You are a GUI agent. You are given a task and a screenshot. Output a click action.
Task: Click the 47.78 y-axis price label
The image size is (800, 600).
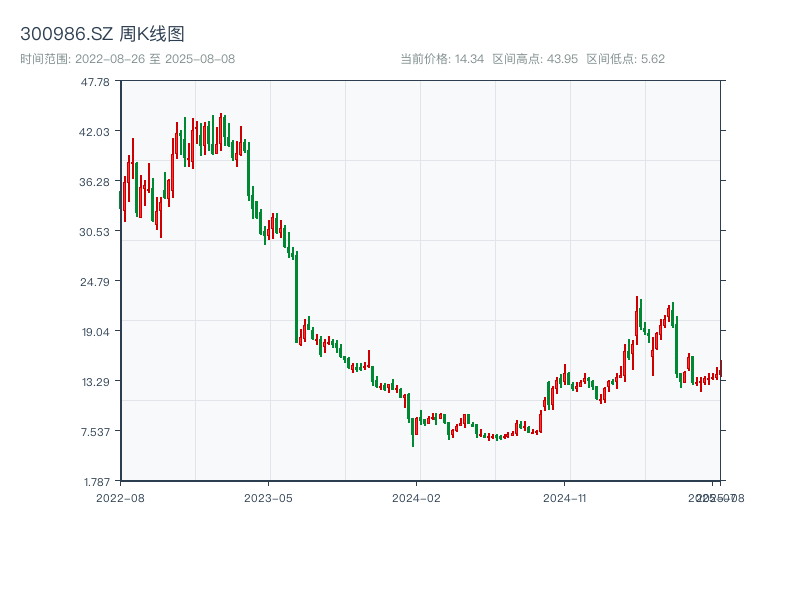point(94,81)
